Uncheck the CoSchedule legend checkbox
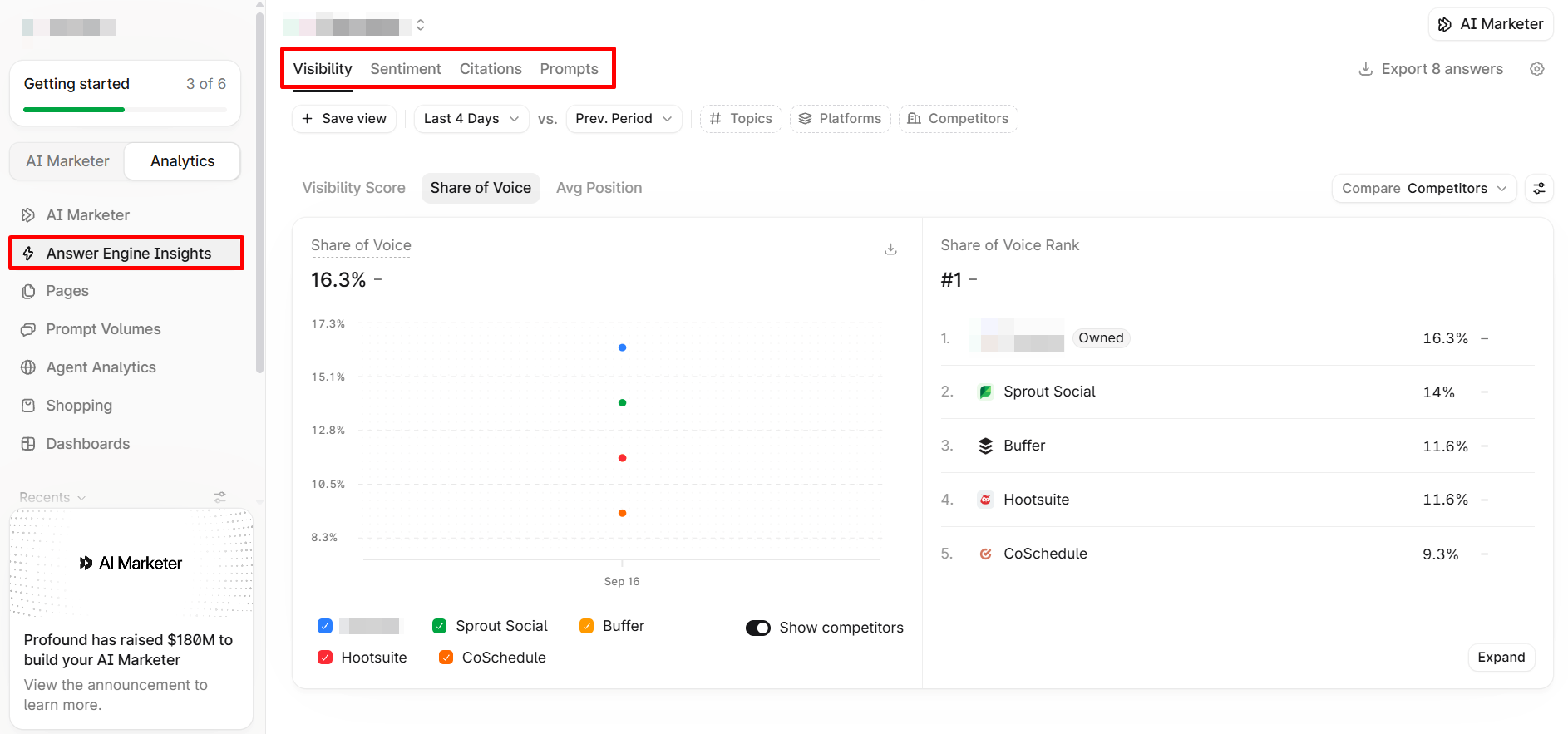The image size is (1568, 734). (446, 658)
